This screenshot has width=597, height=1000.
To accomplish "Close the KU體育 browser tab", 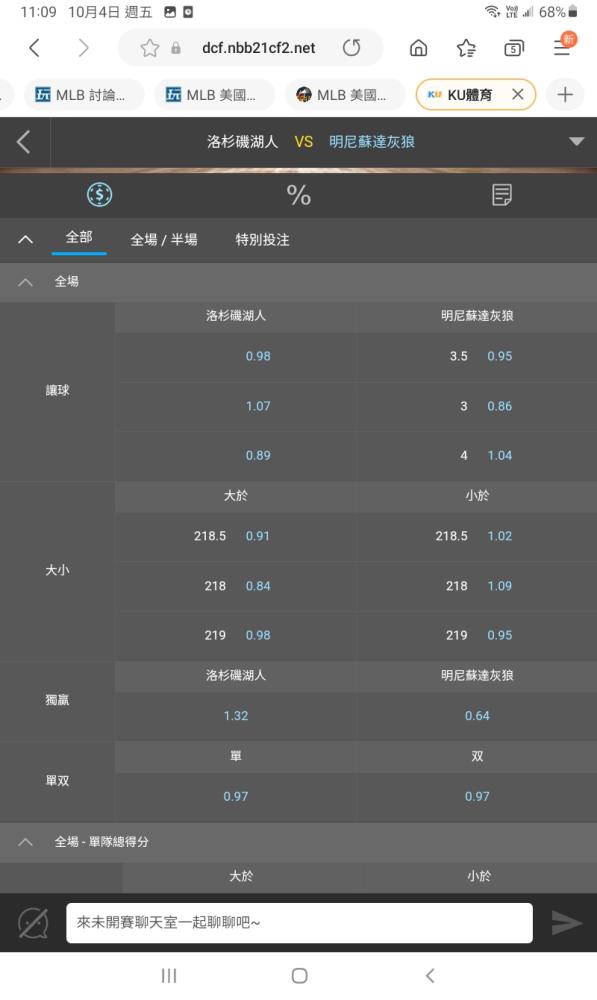I will (518, 94).
